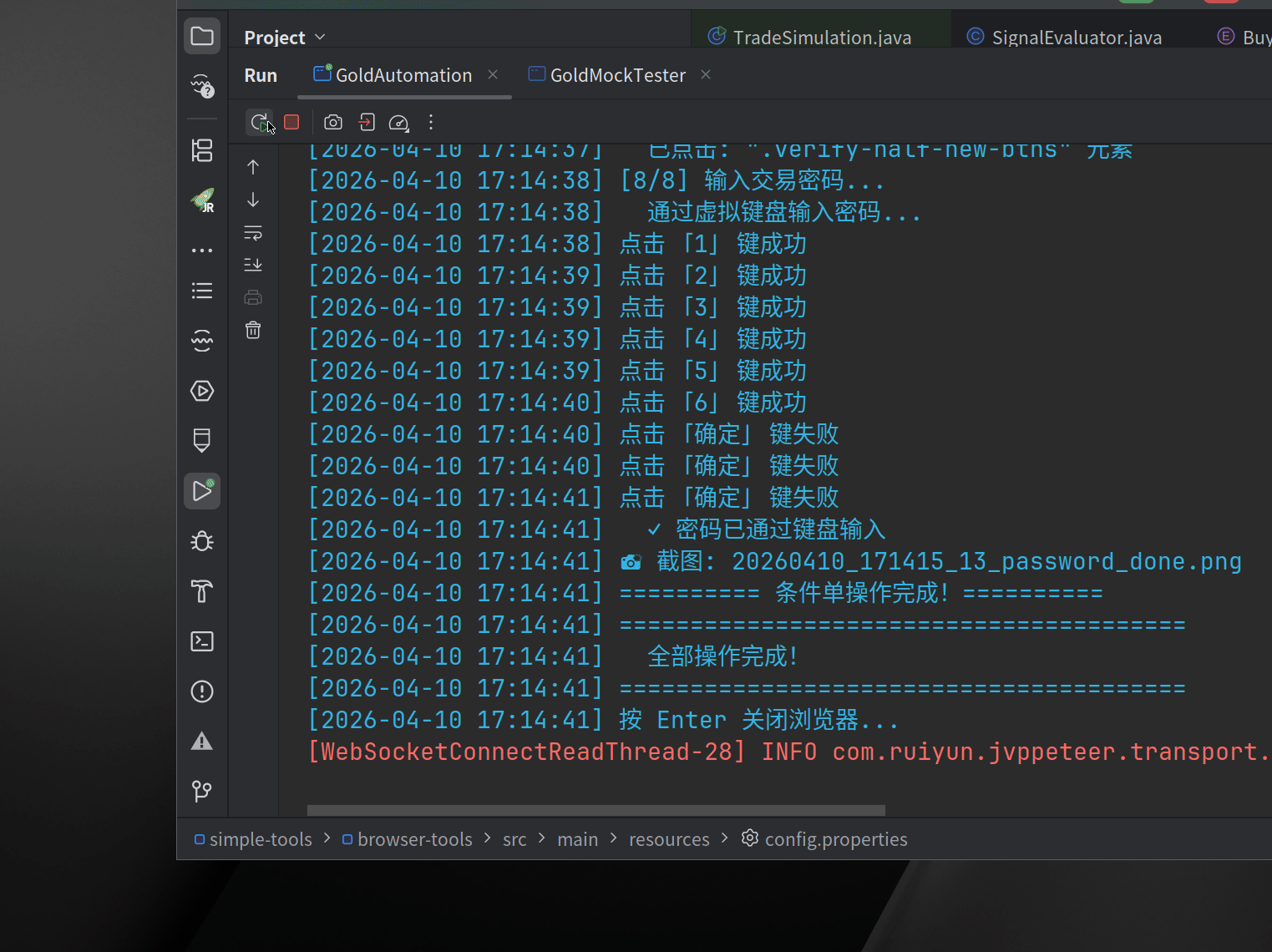The height and width of the screenshot is (952, 1272).
Task: Toggle scroll to end of console
Action: (x=253, y=265)
